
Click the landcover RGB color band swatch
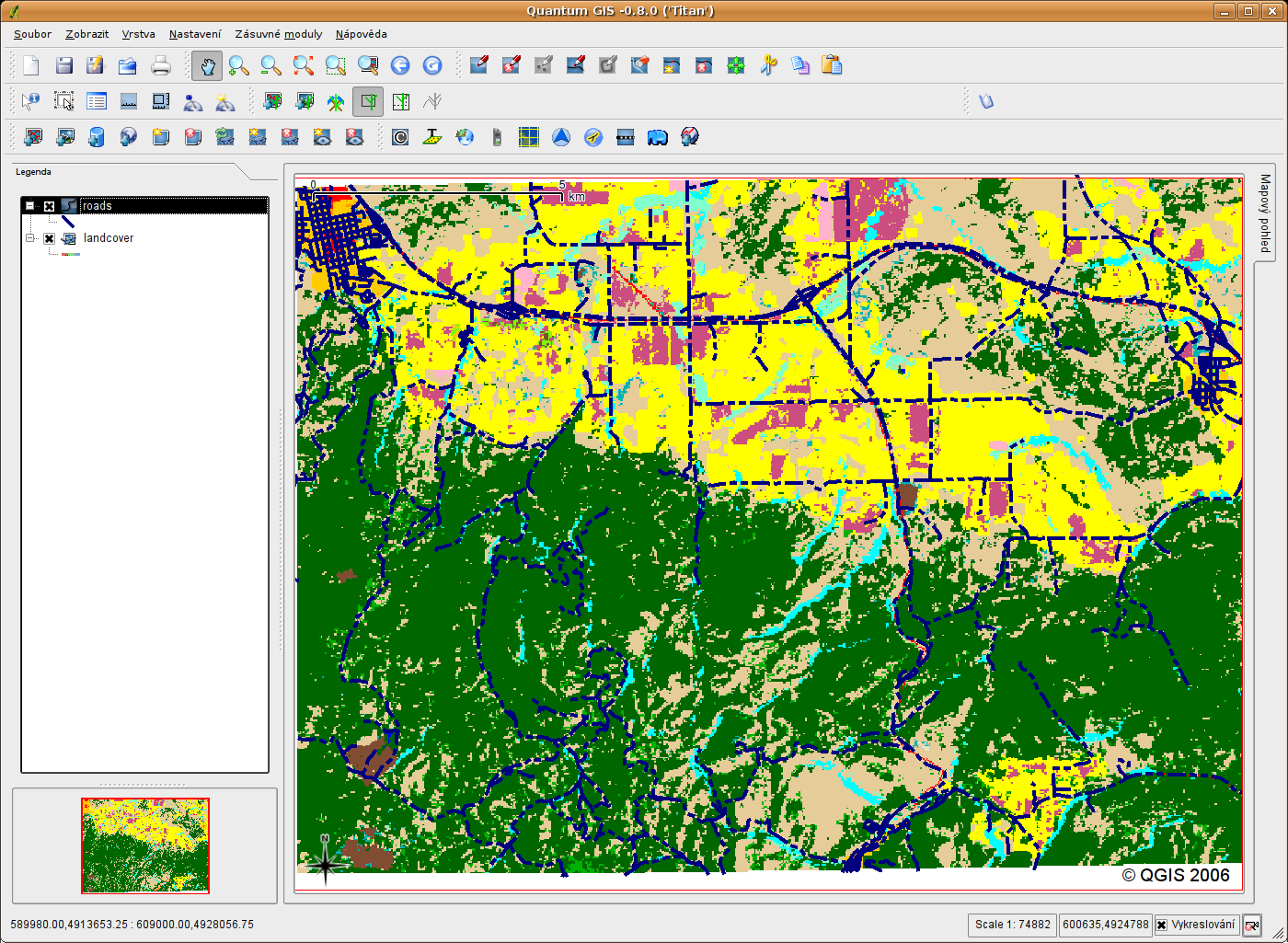coord(70,254)
